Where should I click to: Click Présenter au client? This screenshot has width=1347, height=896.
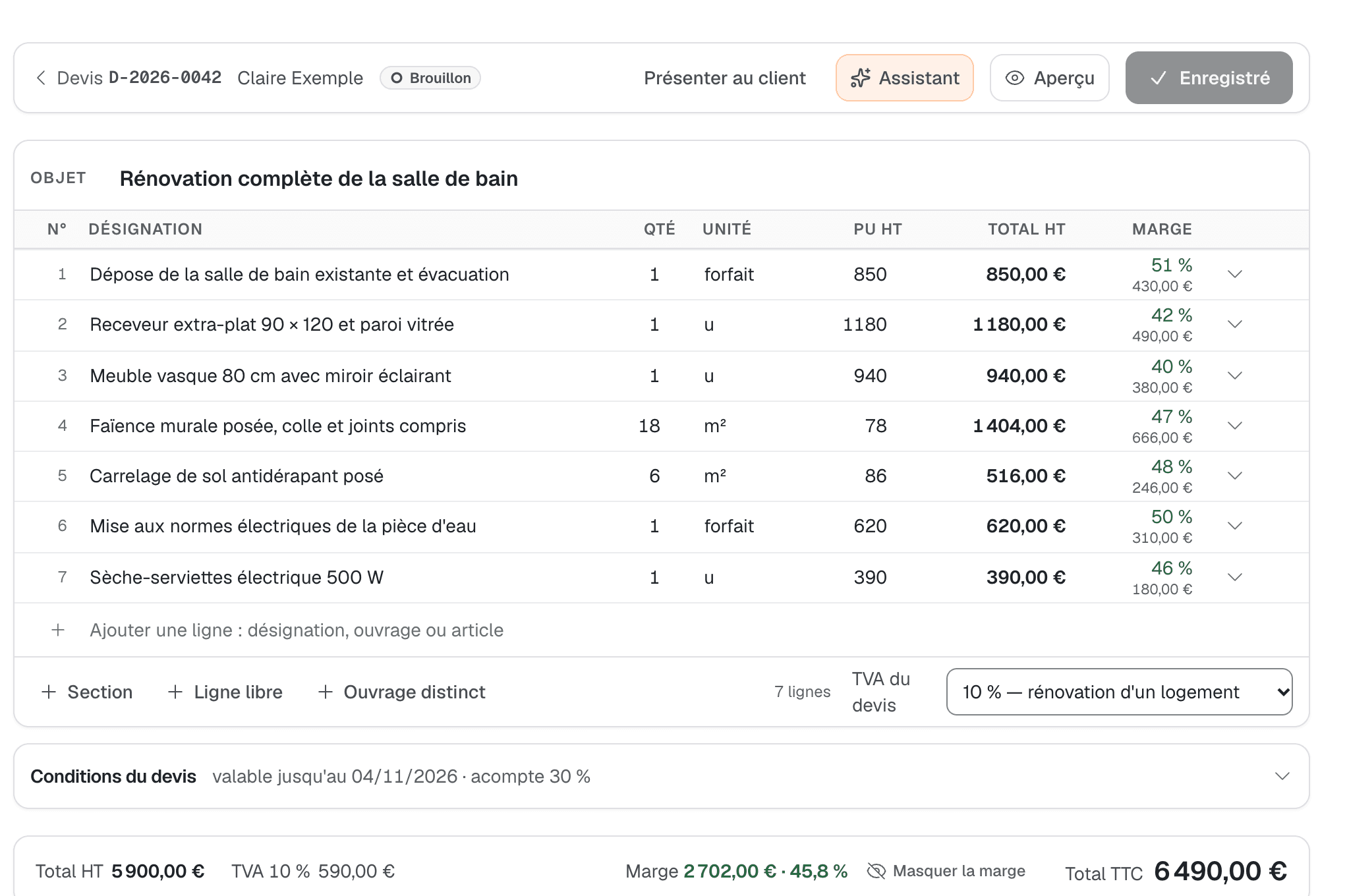724,78
